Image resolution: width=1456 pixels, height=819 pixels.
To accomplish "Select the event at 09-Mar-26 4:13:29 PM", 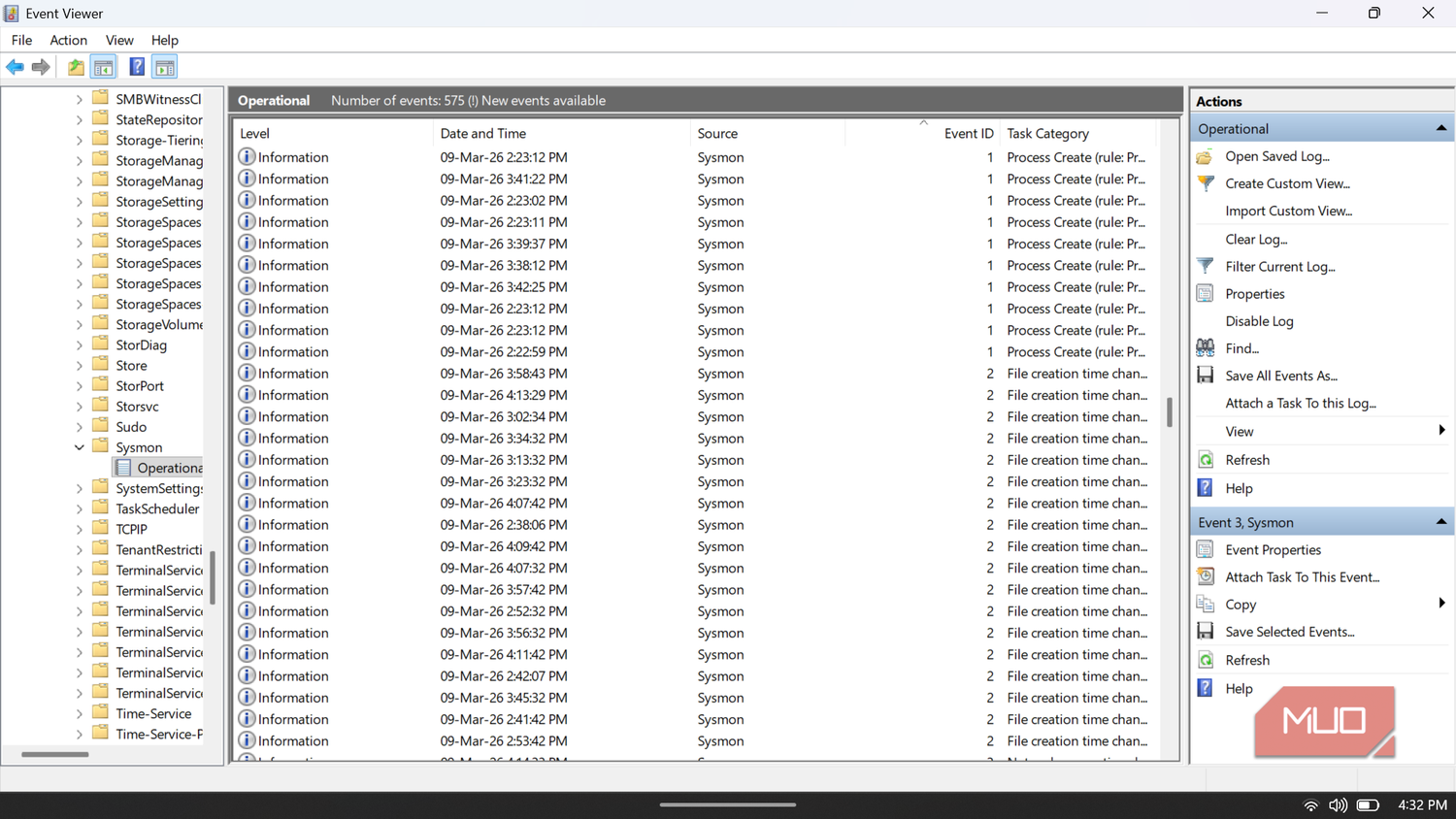I will [x=695, y=395].
